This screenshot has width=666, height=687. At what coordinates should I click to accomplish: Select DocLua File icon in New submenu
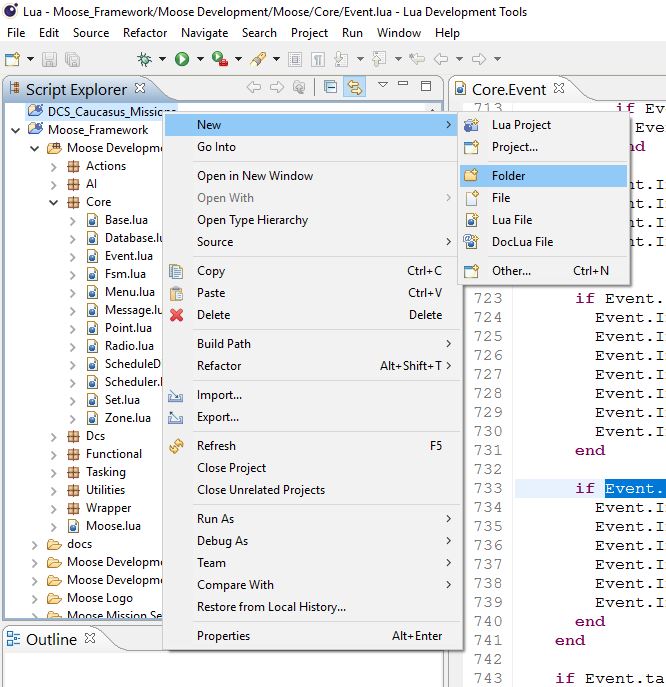[x=472, y=242]
